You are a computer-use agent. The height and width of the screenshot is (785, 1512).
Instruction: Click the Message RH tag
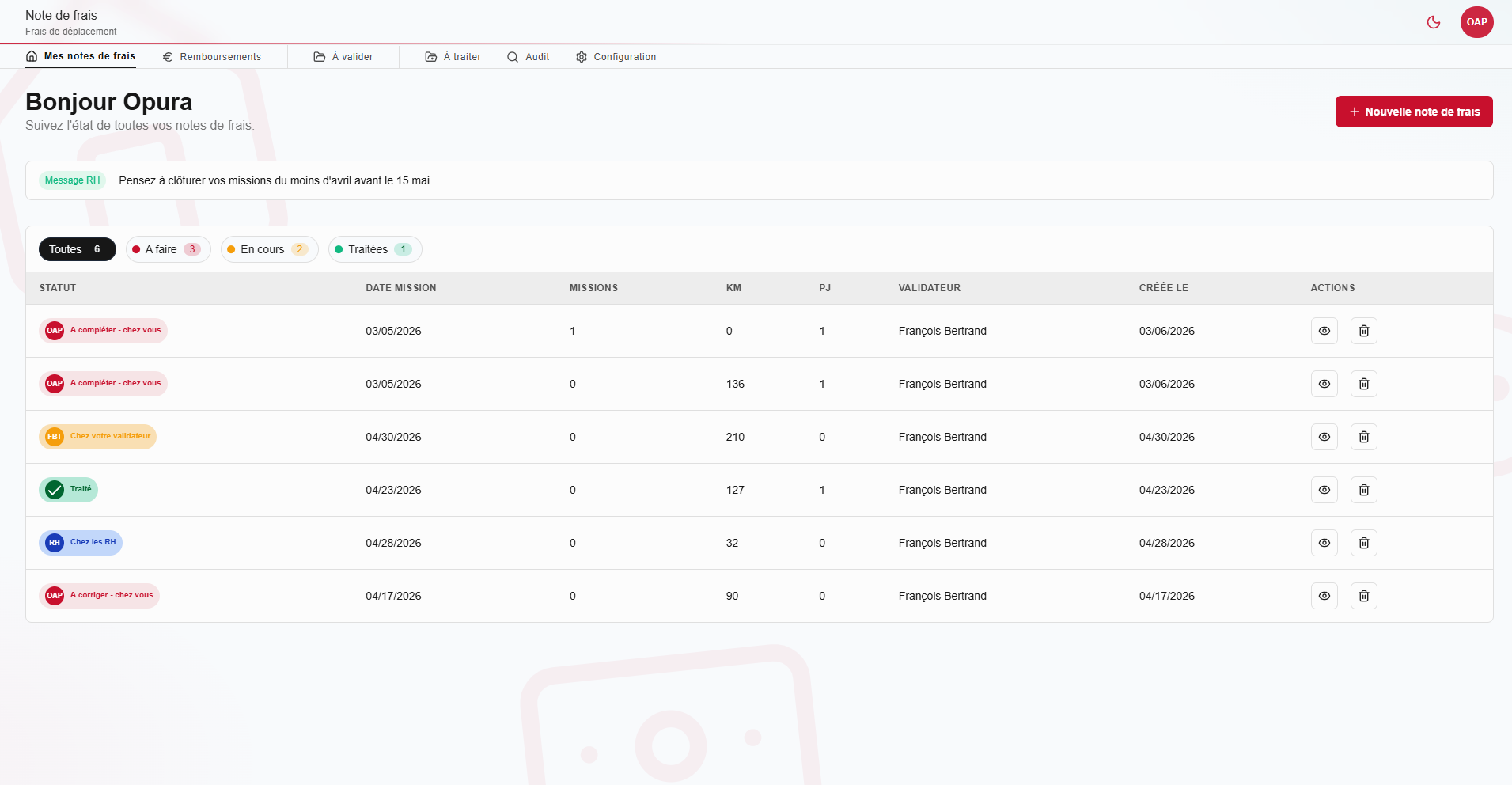[72, 180]
